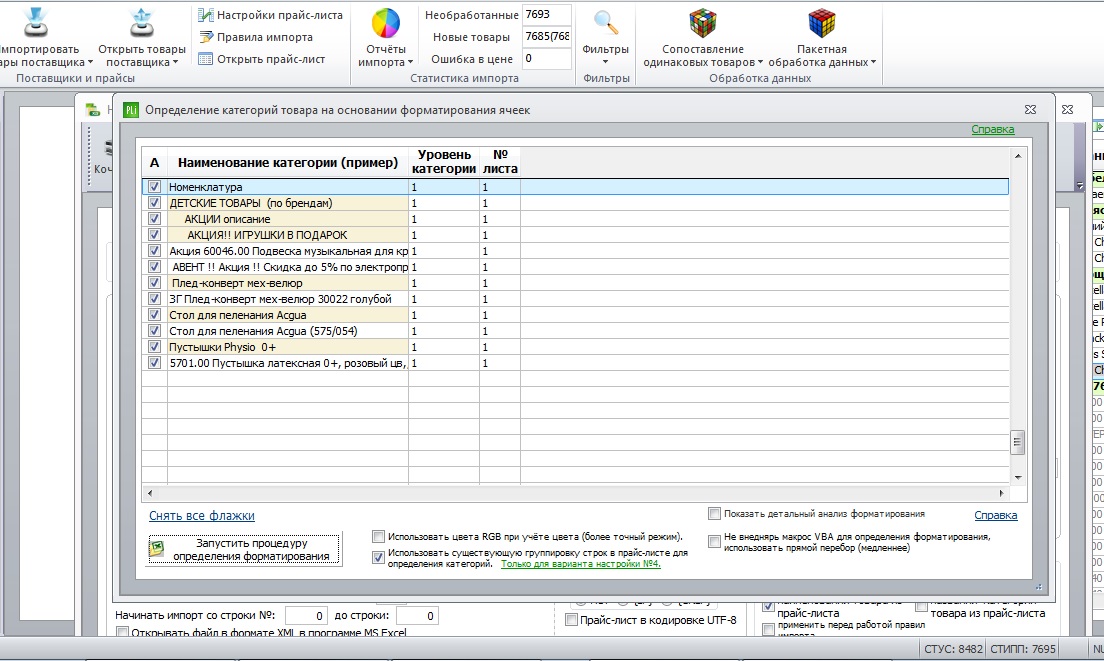Close the category definition dialog
Screen dimensions: 1104x661
coord(1030,110)
